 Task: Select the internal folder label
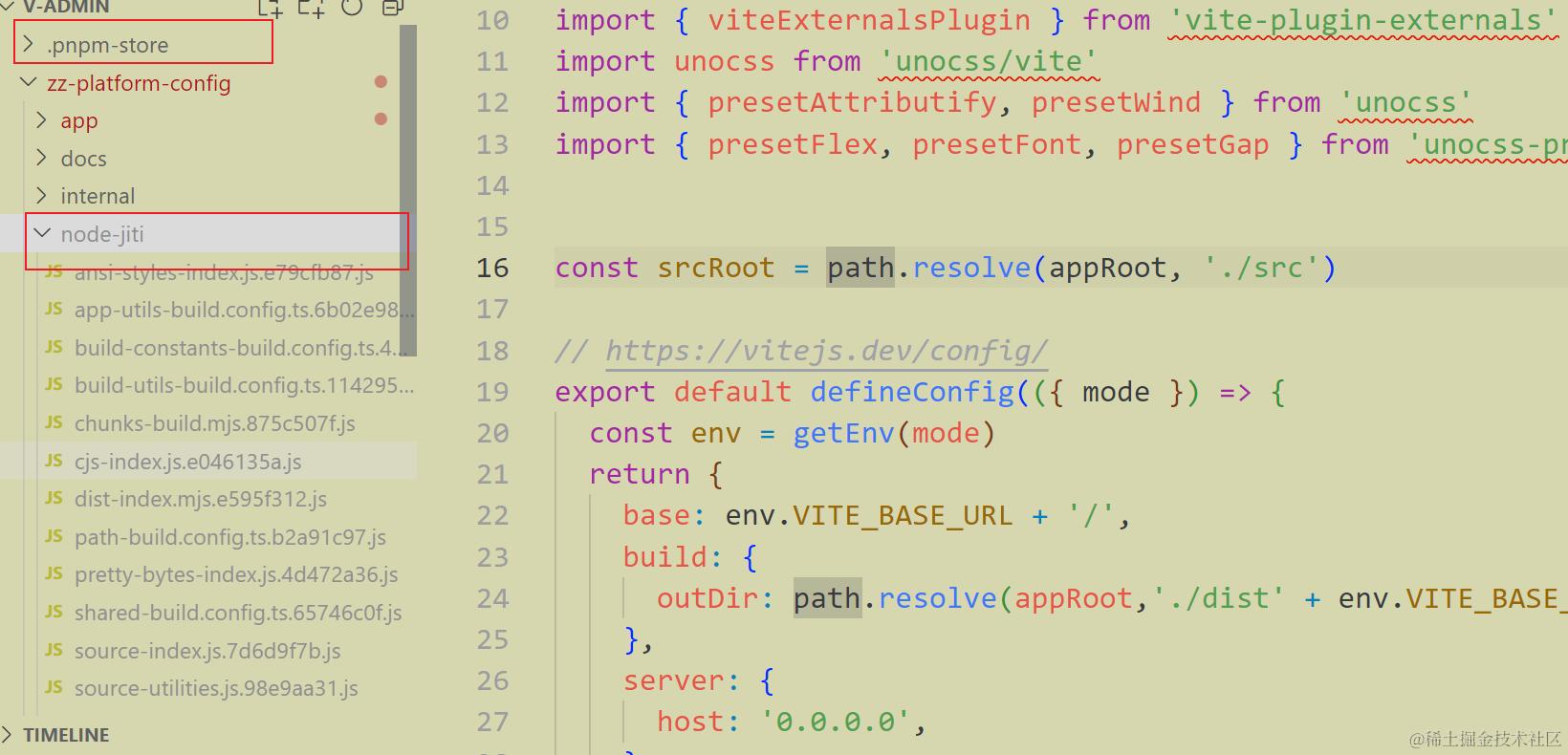98,196
